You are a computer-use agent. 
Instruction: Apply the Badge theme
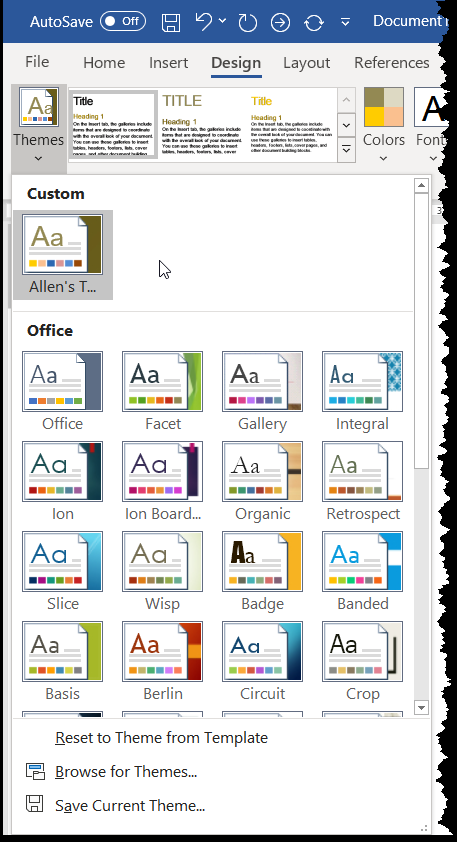262,561
